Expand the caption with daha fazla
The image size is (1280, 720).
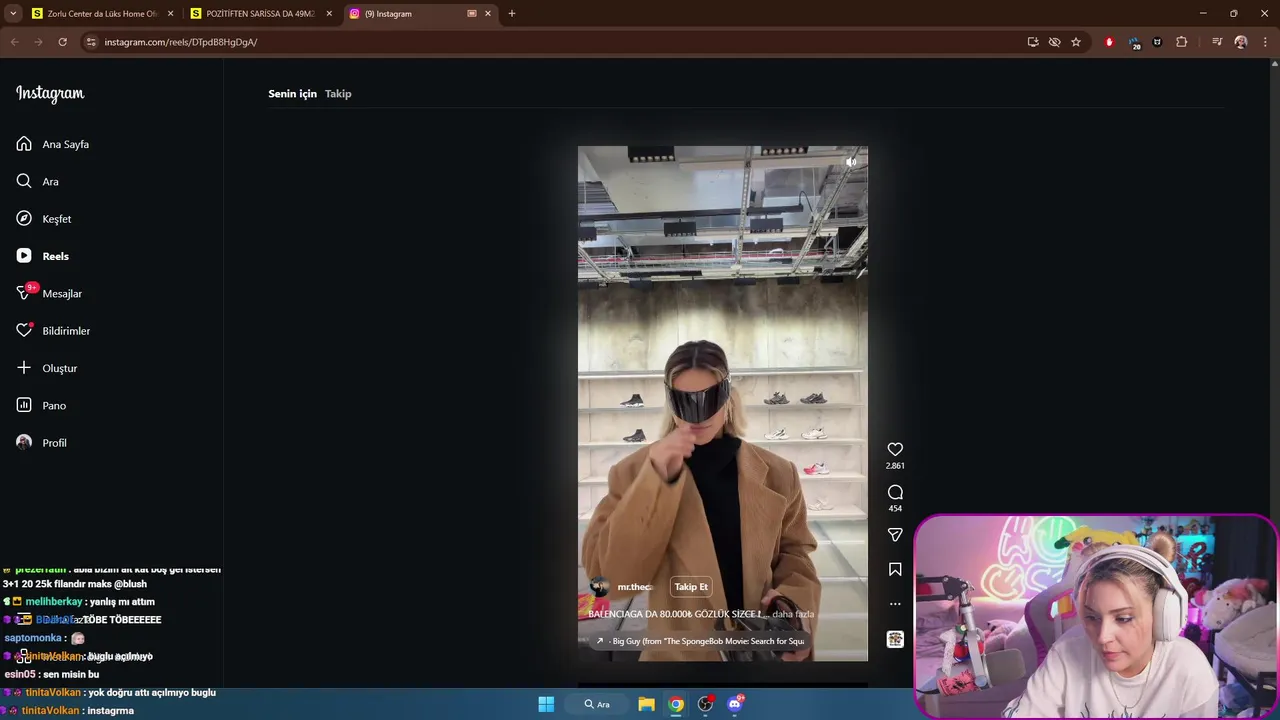[x=795, y=614]
